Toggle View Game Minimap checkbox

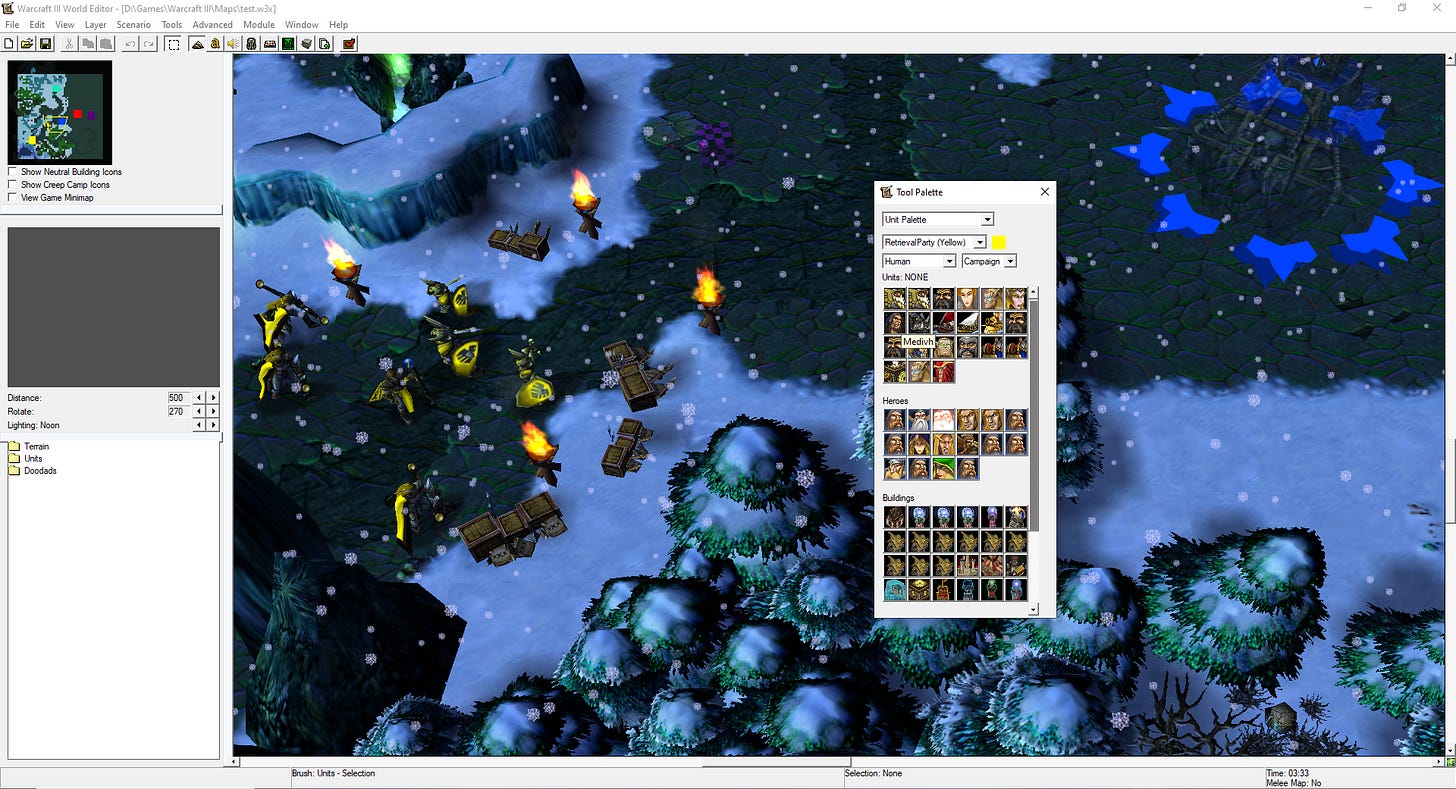click(12, 198)
